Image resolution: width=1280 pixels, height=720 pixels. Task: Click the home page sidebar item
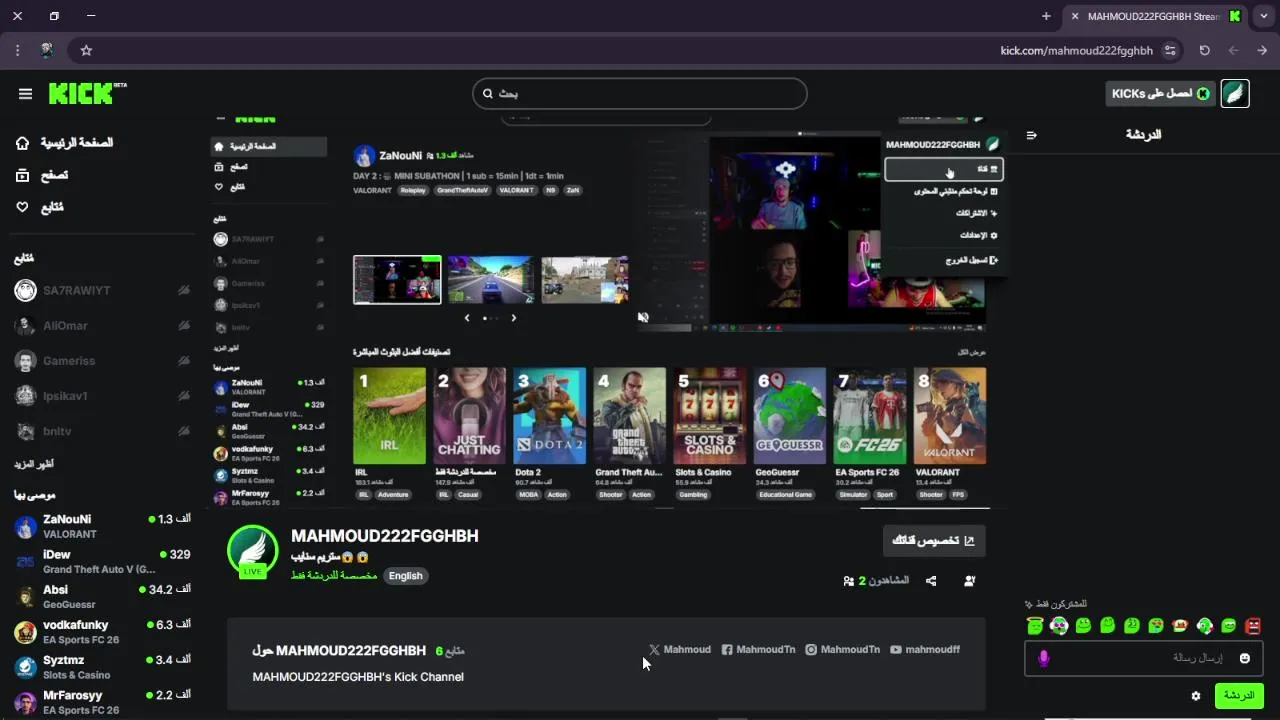[x=65, y=143]
